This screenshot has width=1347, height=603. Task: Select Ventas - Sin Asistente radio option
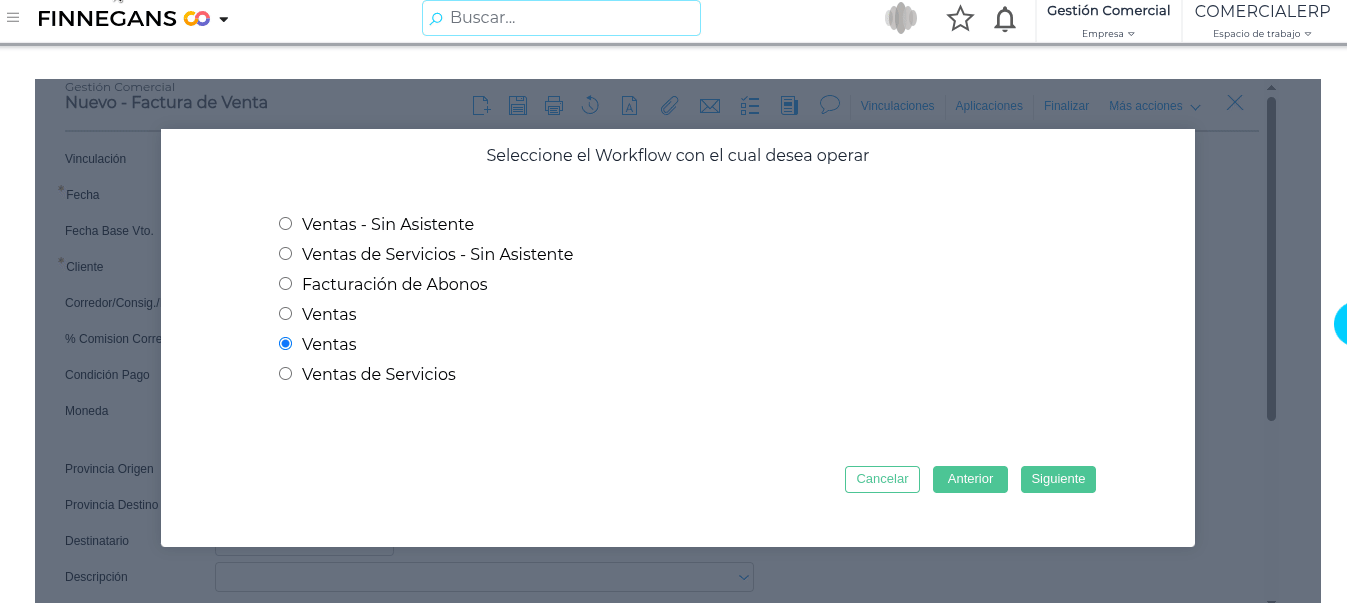click(x=285, y=224)
